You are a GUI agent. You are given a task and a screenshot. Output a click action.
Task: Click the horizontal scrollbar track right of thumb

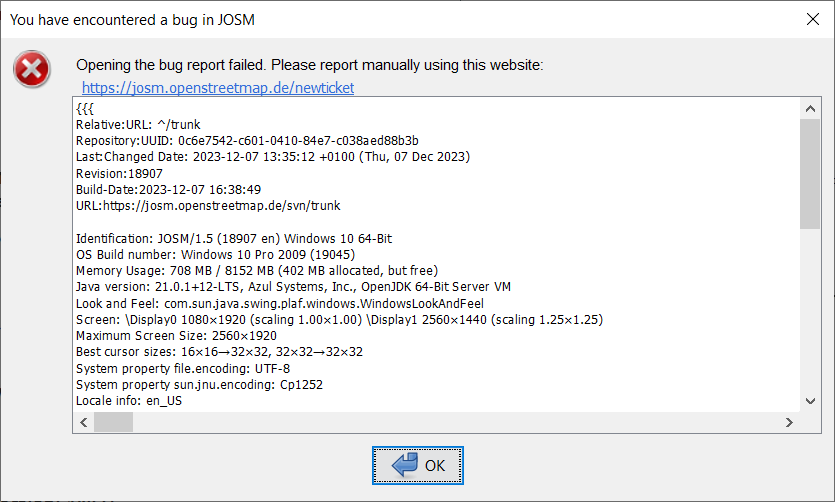tap(450, 423)
